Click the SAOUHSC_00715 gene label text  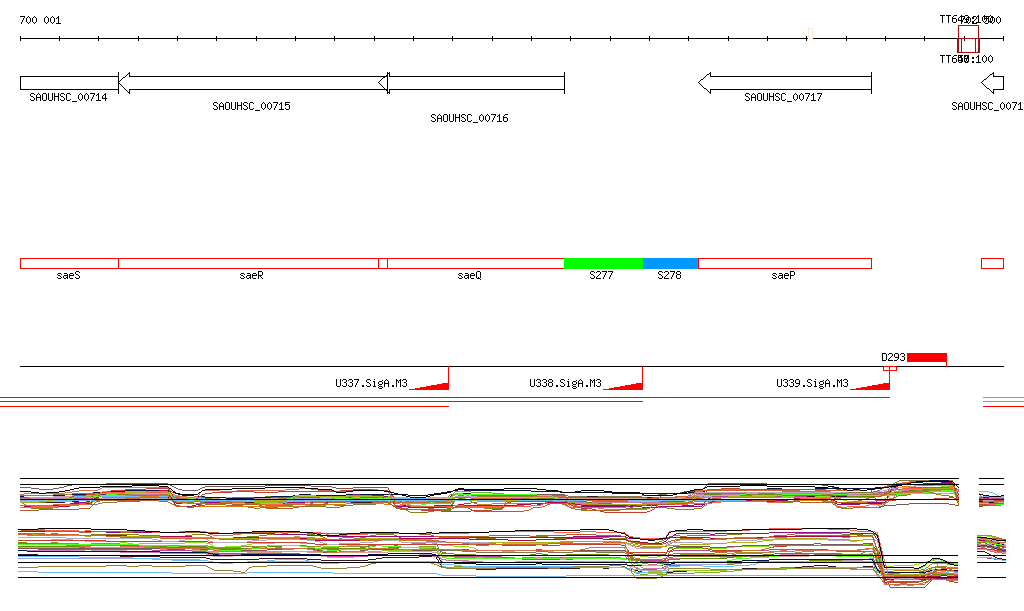pyautogui.click(x=251, y=106)
